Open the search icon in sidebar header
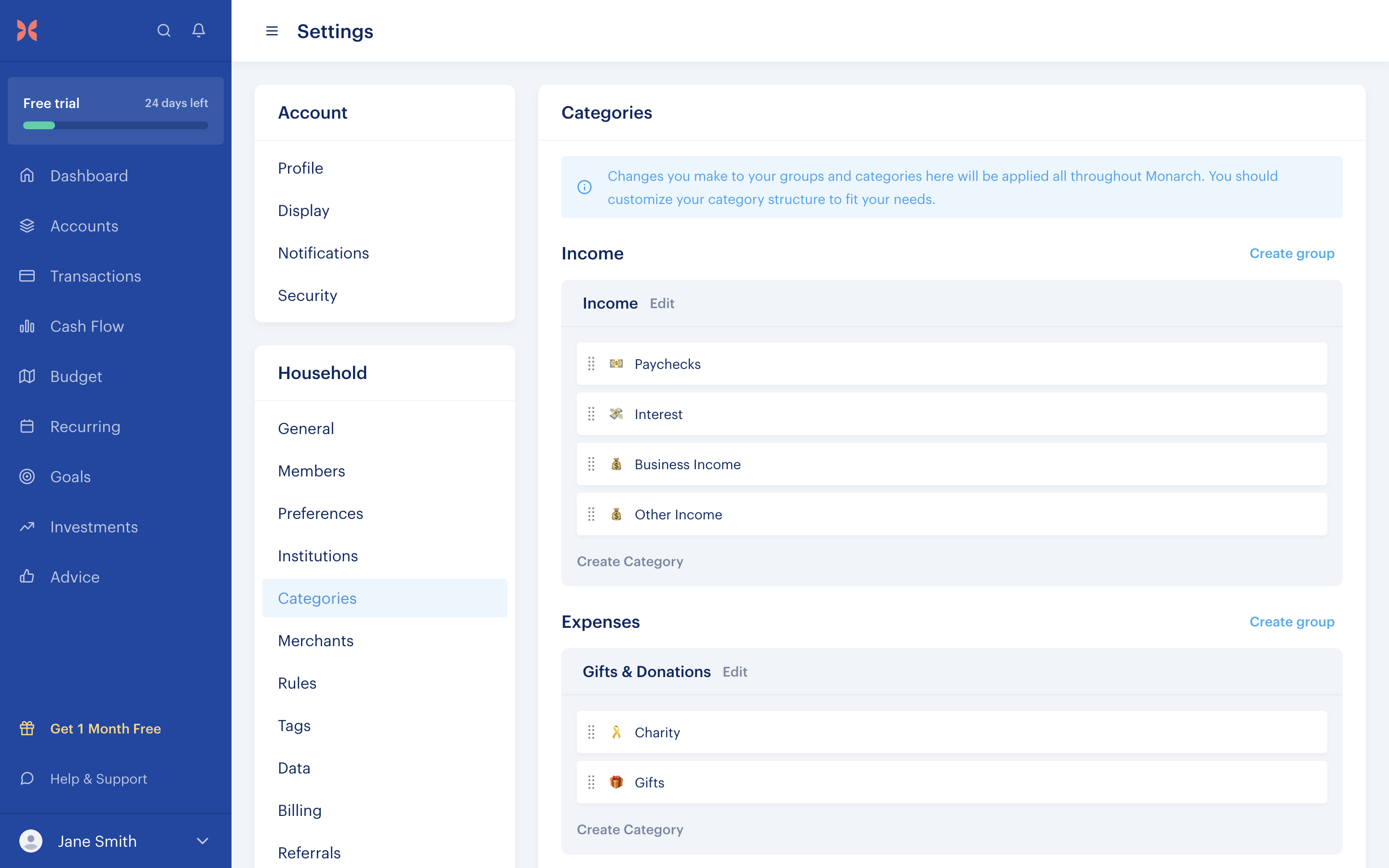This screenshot has width=1389, height=868. (x=163, y=30)
